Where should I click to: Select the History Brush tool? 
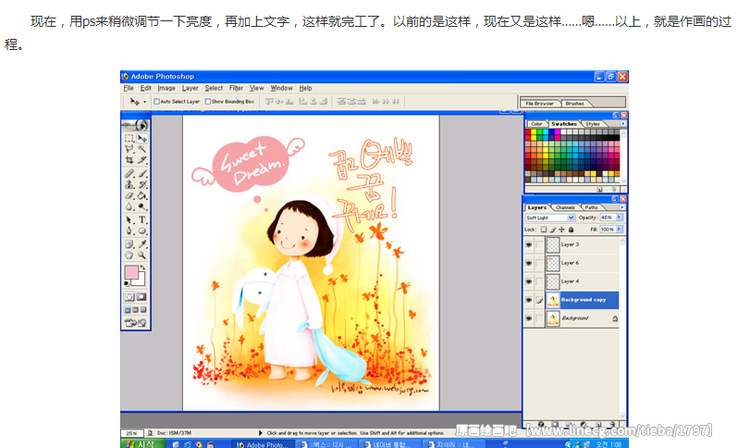pyautogui.click(x=142, y=185)
